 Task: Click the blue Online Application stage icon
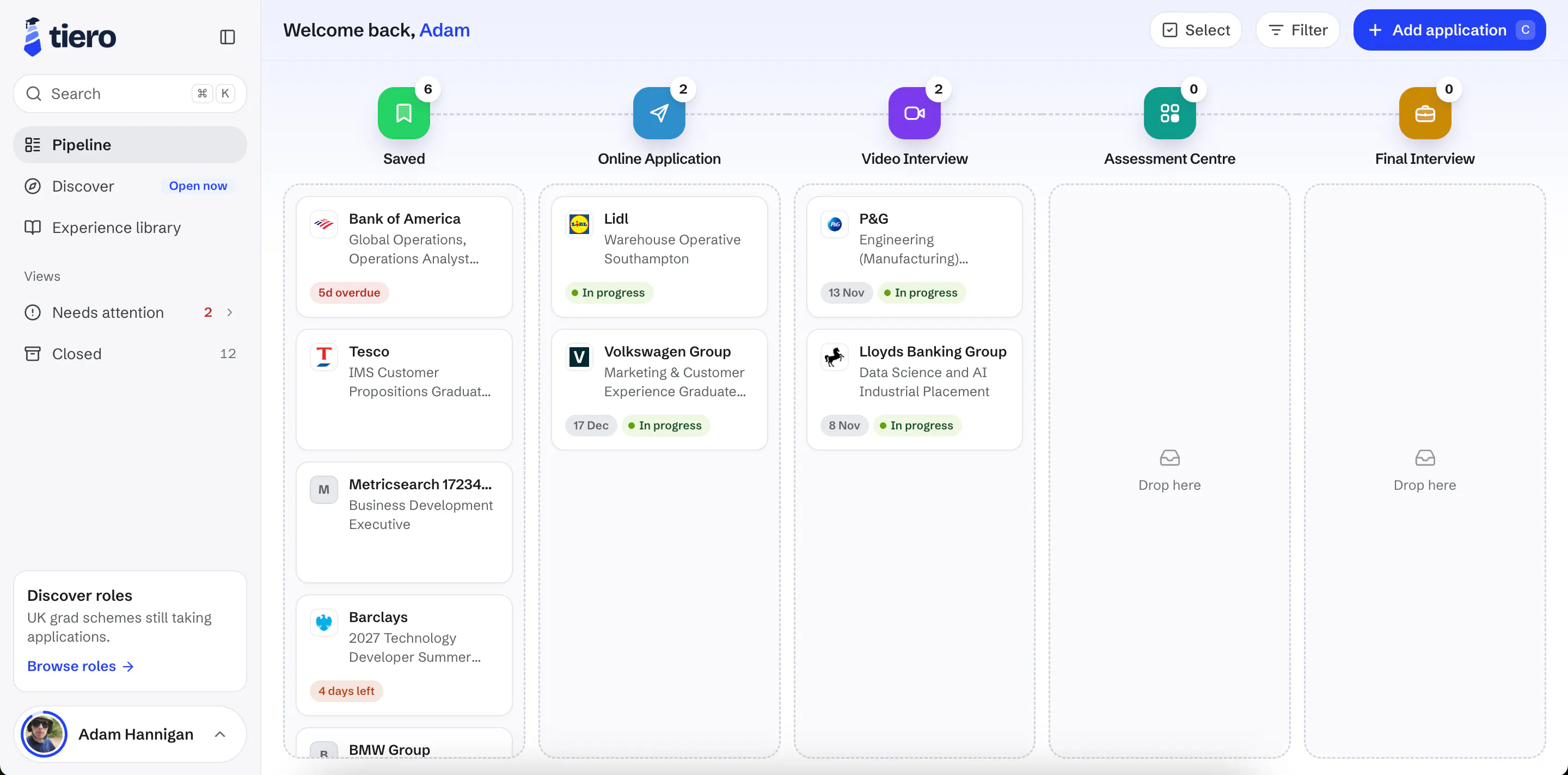(659, 113)
